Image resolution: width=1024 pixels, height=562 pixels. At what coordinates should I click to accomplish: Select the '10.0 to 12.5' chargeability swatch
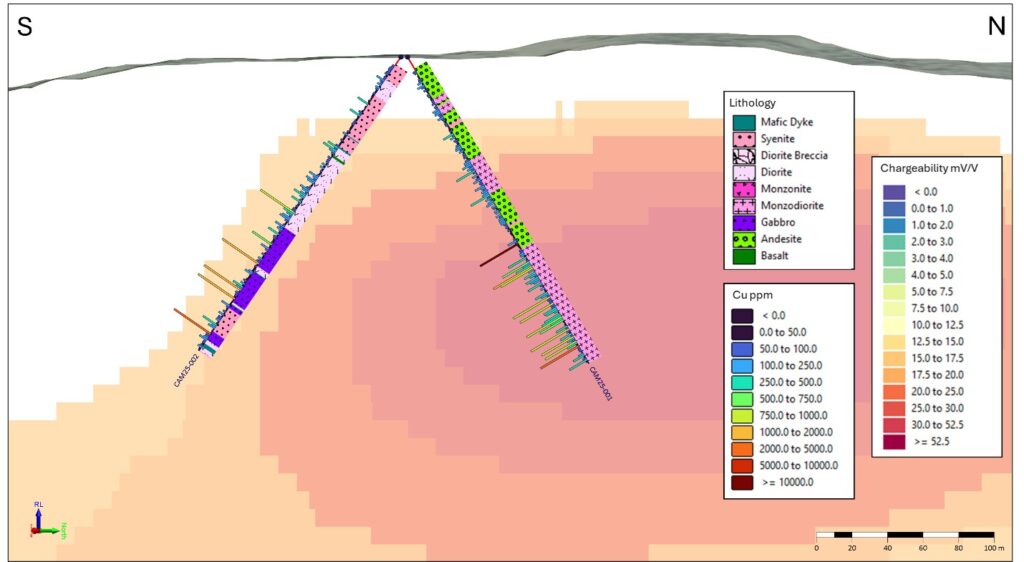(894, 325)
